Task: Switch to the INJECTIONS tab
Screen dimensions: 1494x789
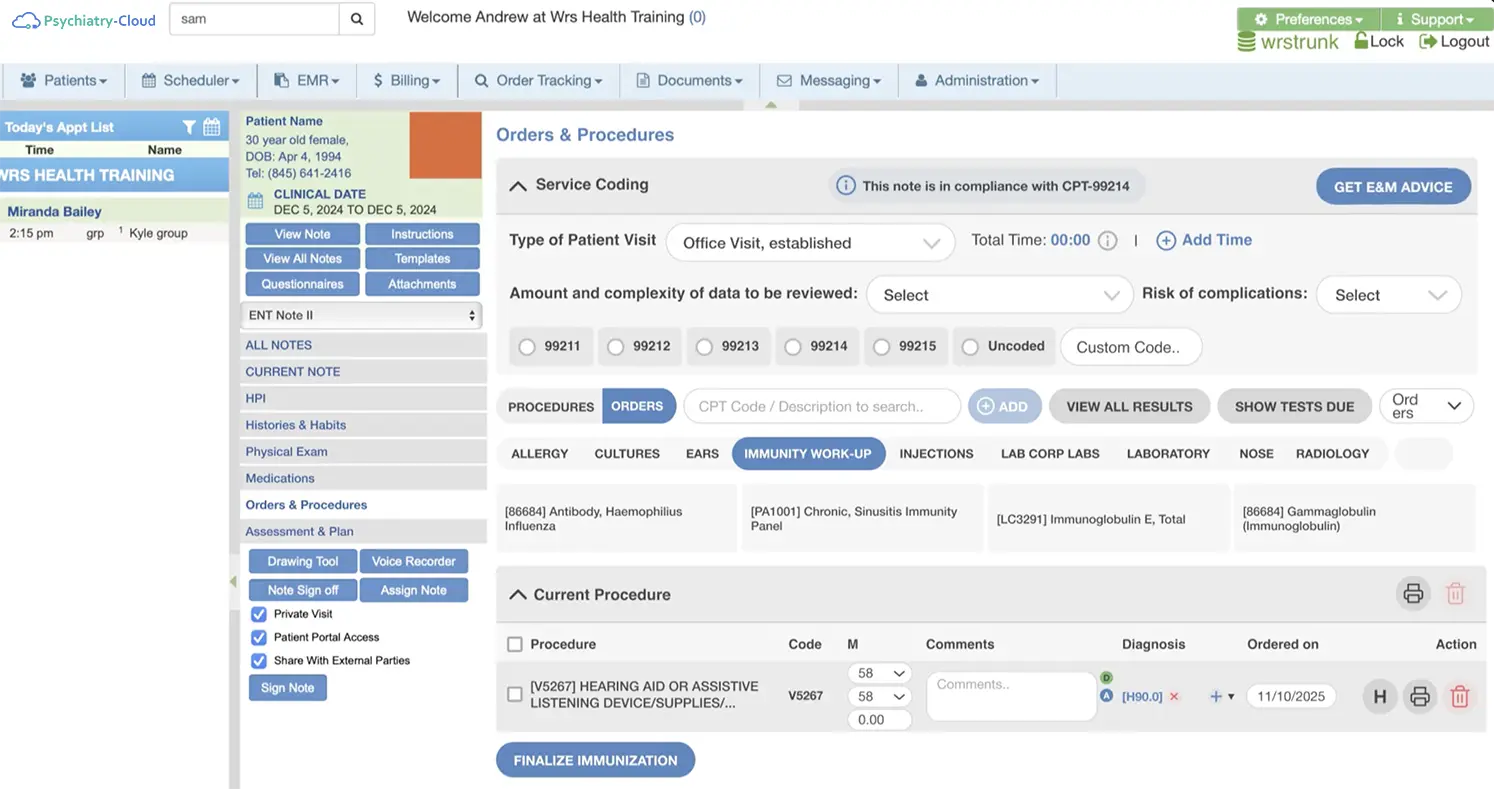Action: point(936,453)
